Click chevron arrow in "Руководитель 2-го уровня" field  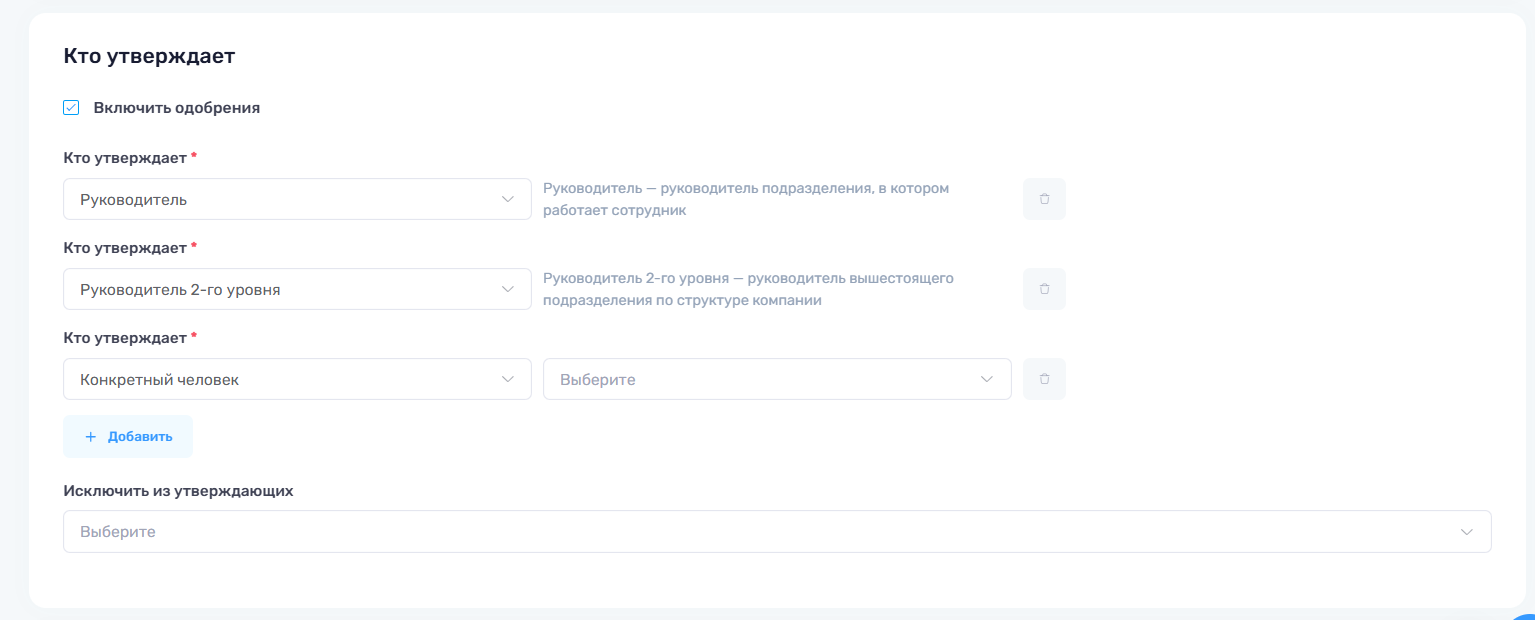click(507, 289)
